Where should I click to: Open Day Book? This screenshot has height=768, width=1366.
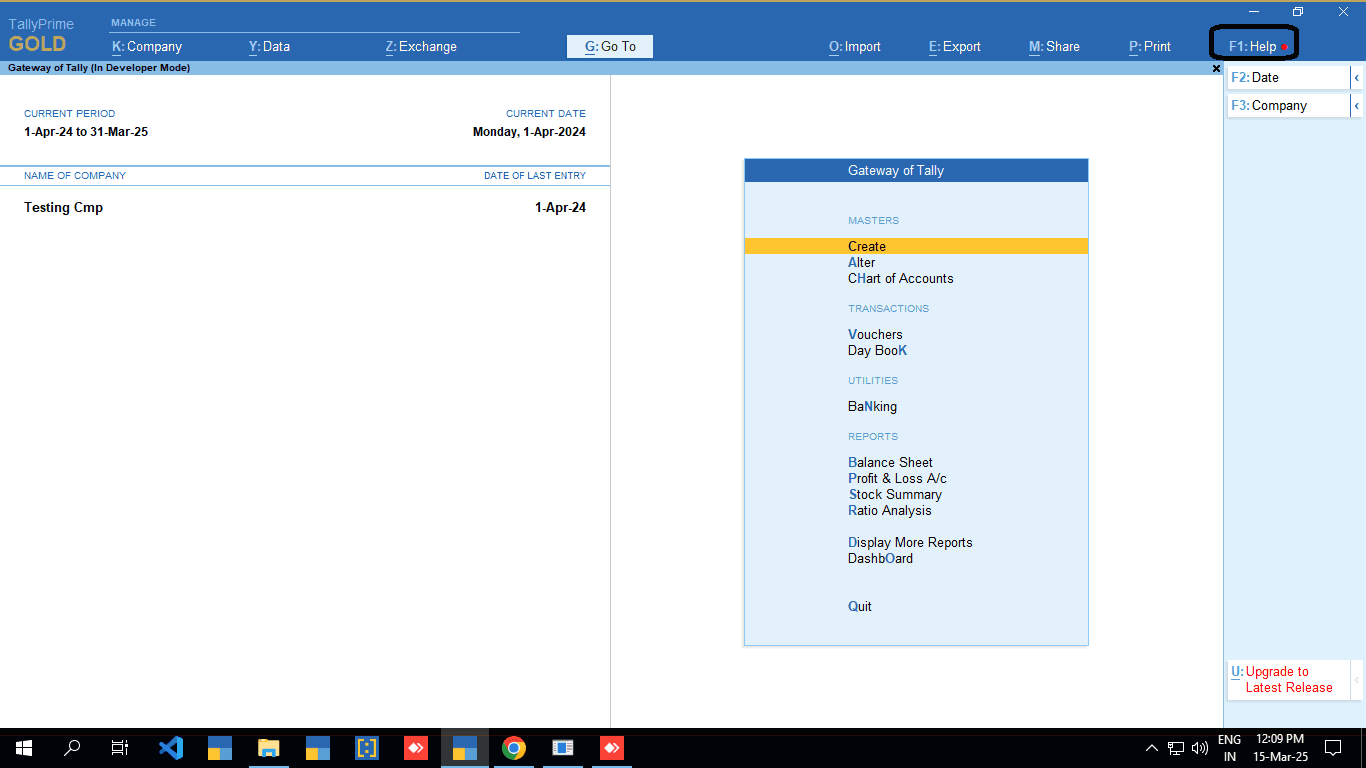tap(877, 350)
